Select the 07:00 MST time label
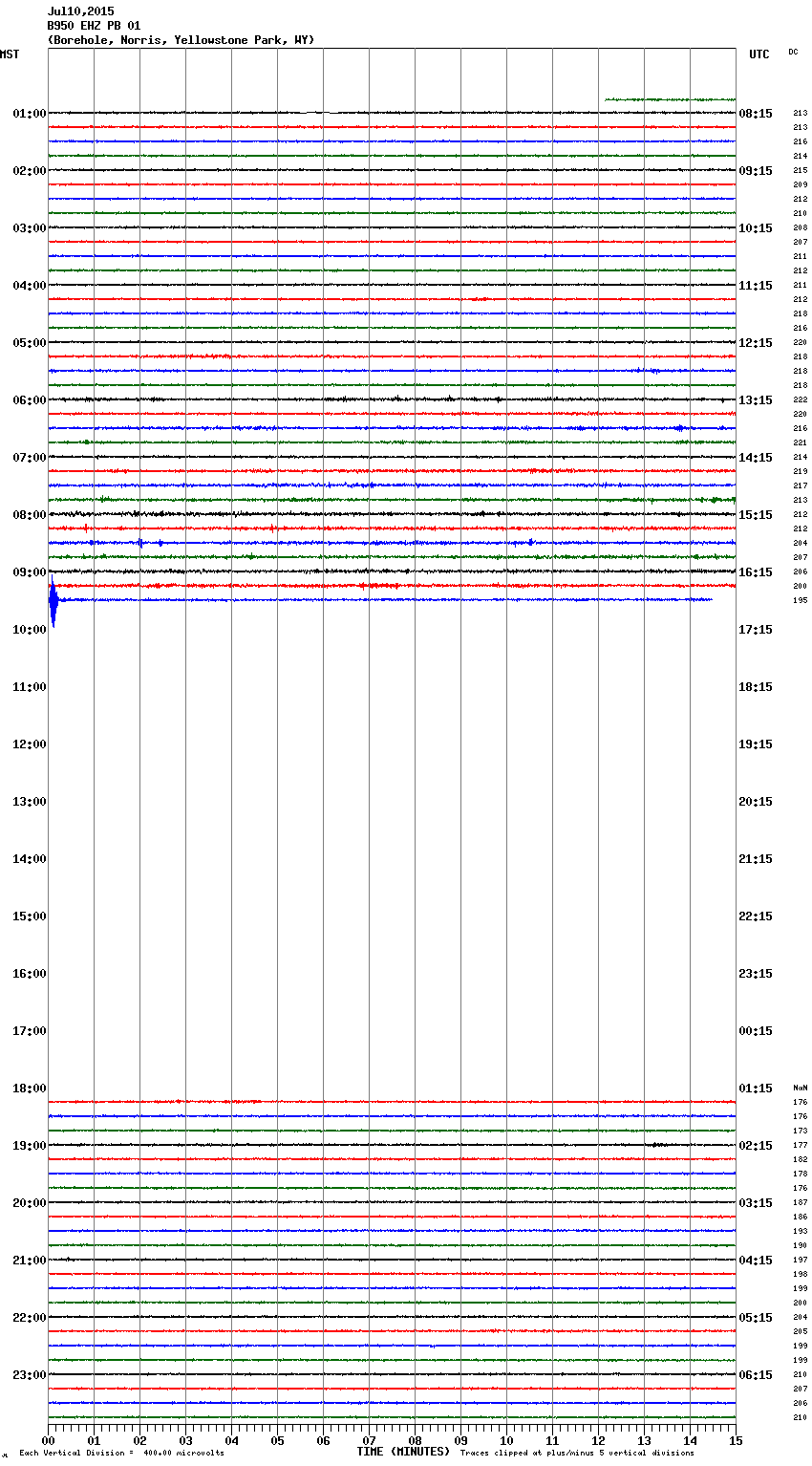Screen dimensions: 812x1466 pos(30,458)
